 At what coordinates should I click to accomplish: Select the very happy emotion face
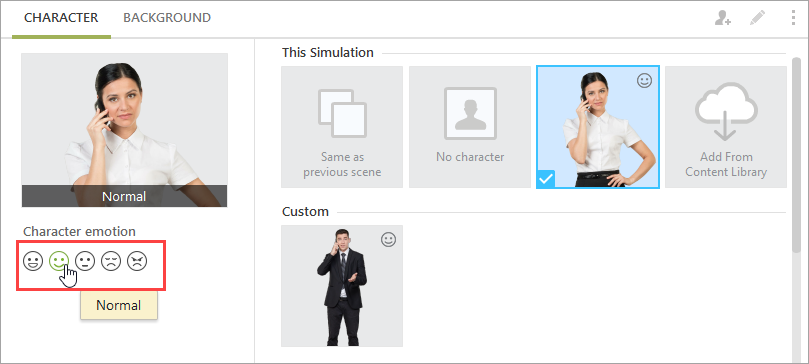pyautogui.click(x=33, y=261)
